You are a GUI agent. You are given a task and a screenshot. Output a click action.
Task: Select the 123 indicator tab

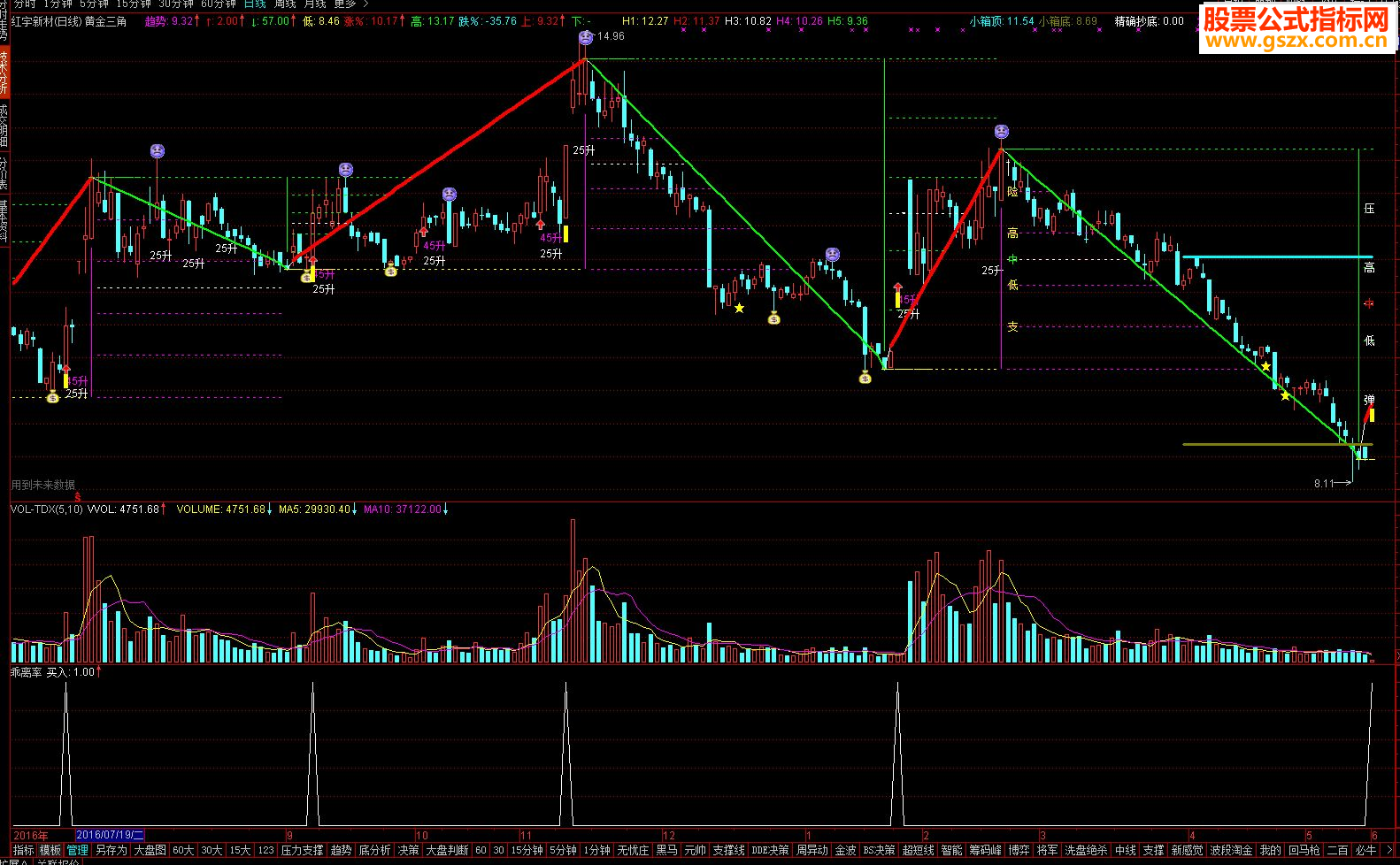266,850
